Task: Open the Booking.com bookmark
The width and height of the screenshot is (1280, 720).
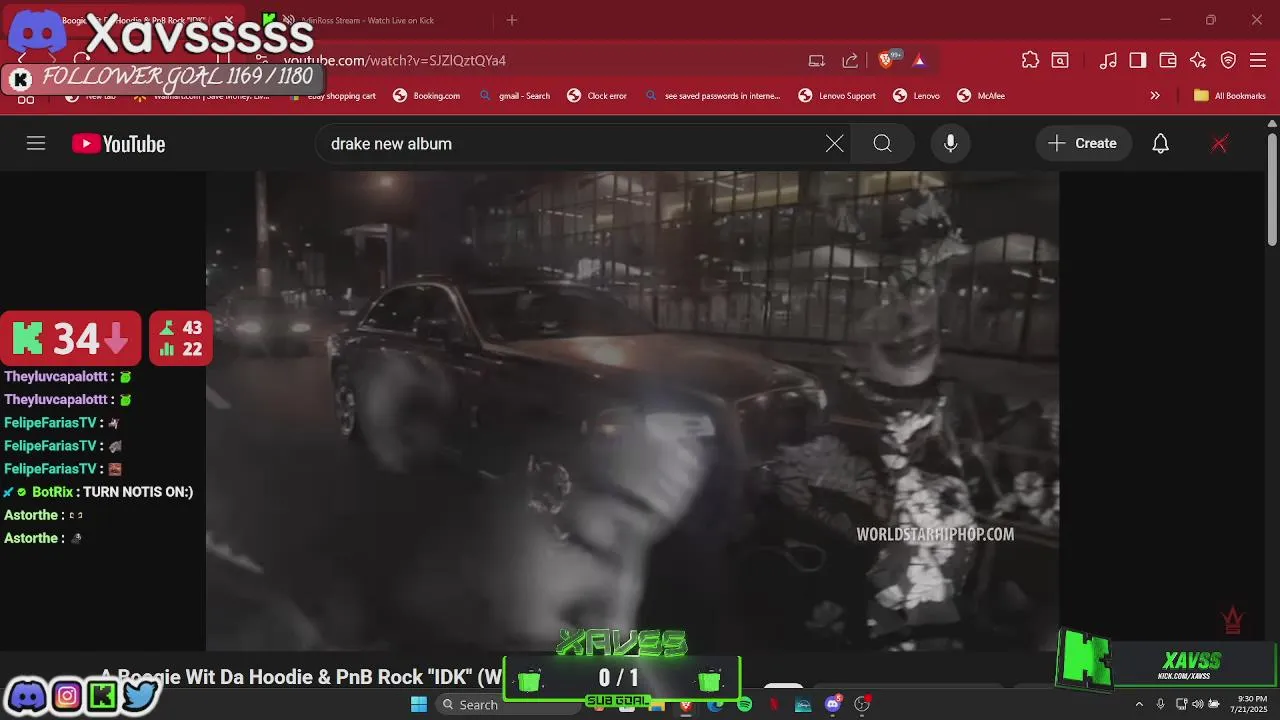Action: (426, 96)
